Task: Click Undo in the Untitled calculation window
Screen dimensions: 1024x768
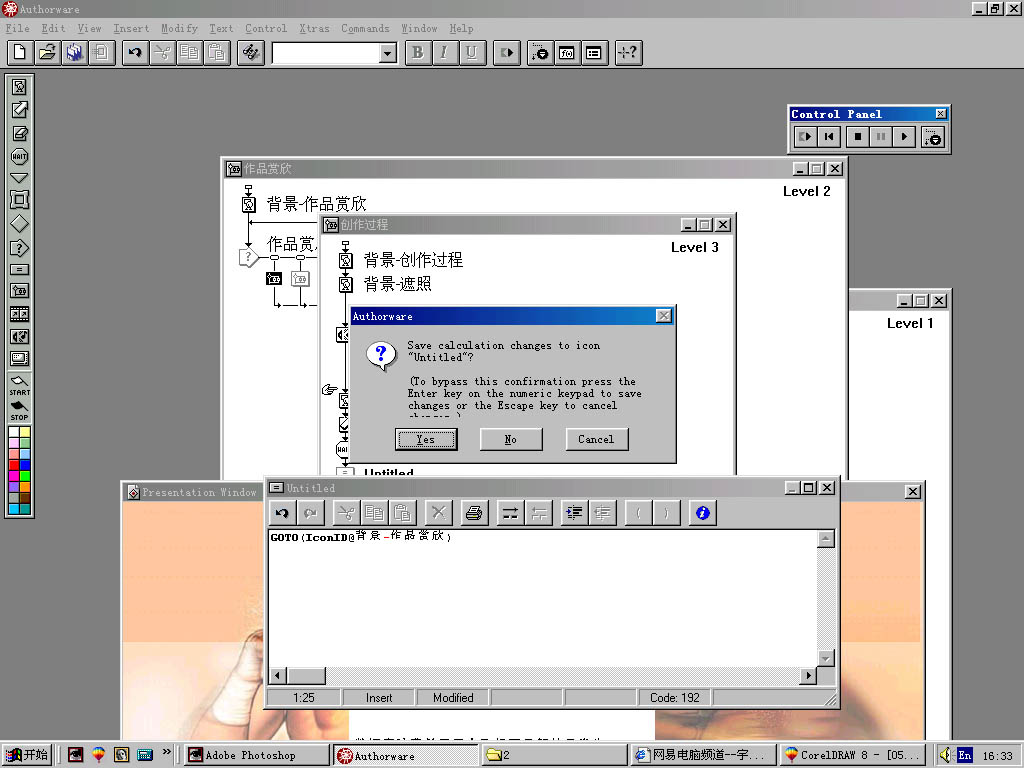Action: click(282, 513)
